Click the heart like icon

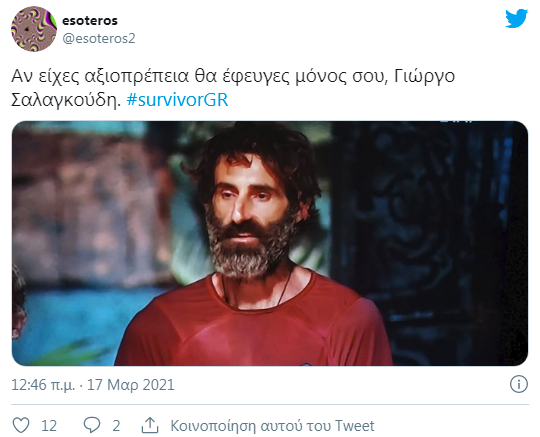point(21,425)
